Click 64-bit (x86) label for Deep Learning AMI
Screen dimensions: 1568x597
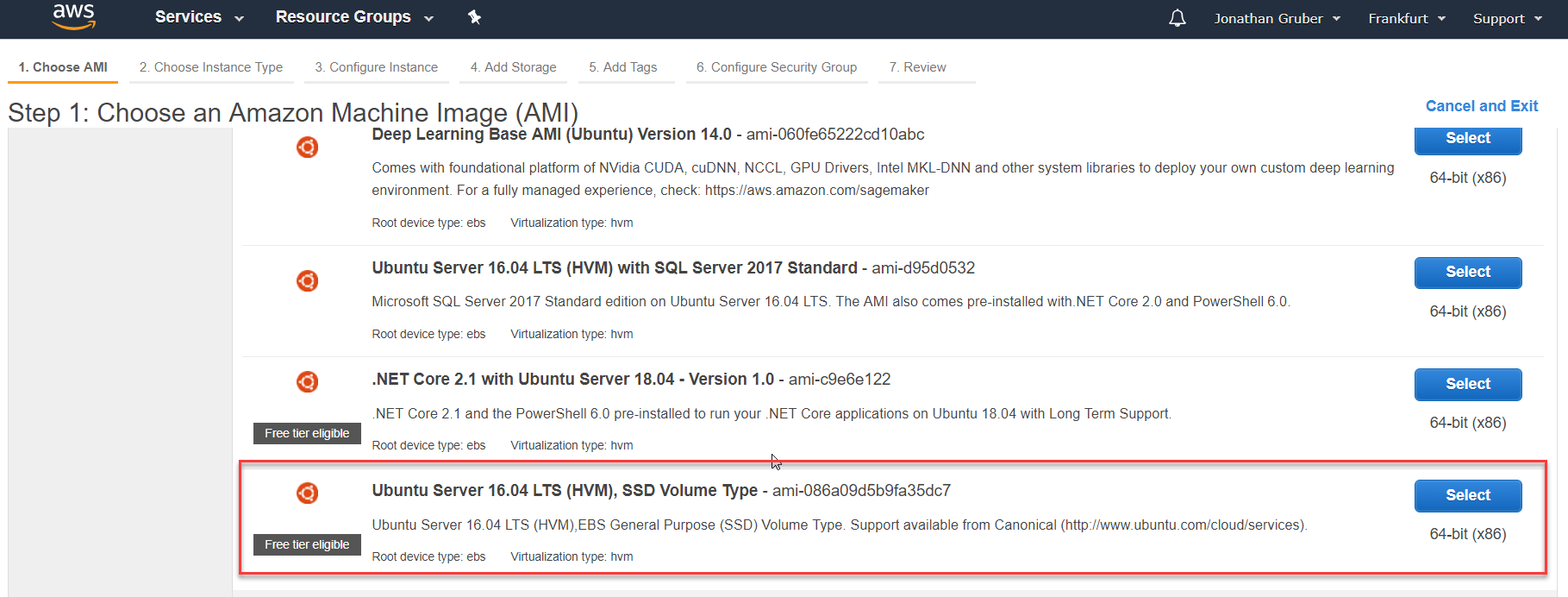click(1468, 178)
